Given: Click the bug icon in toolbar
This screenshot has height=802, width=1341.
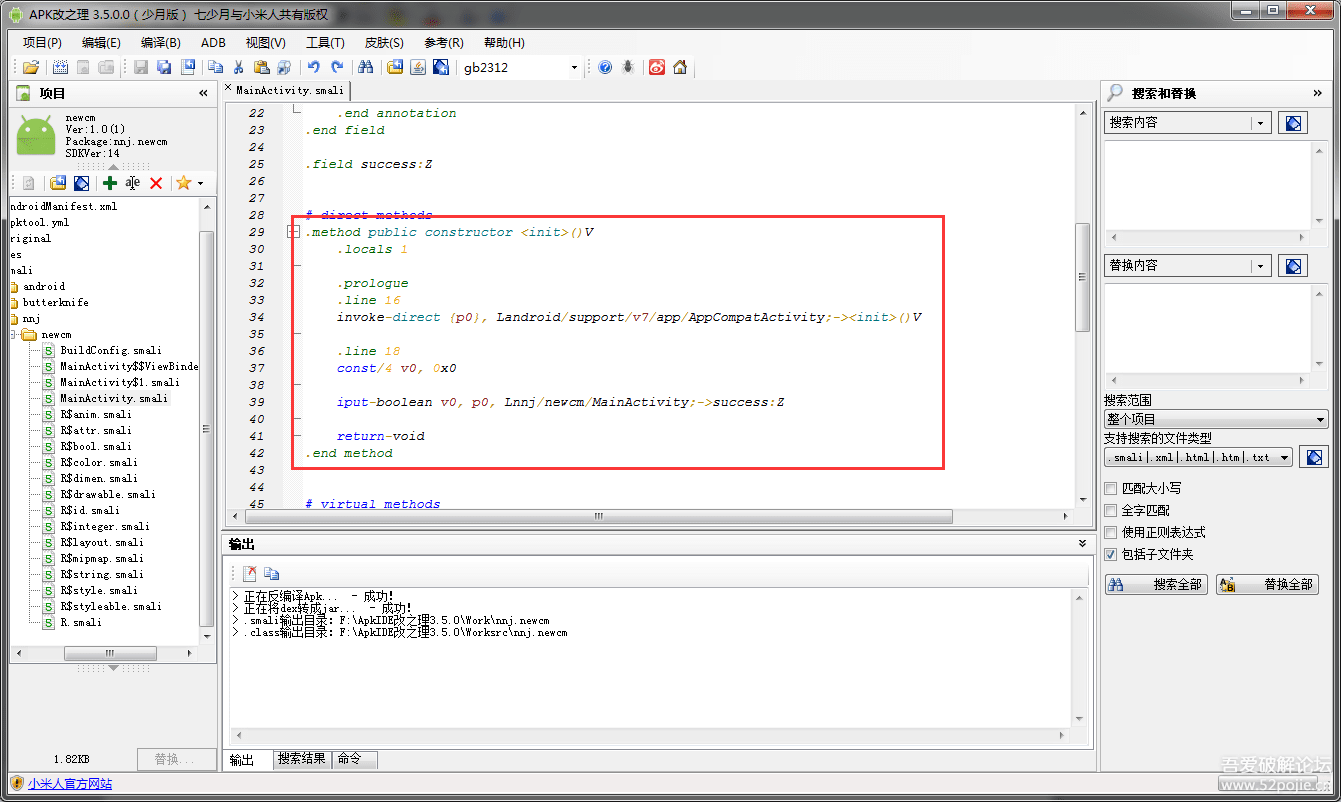Looking at the screenshot, I should coord(628,67).
